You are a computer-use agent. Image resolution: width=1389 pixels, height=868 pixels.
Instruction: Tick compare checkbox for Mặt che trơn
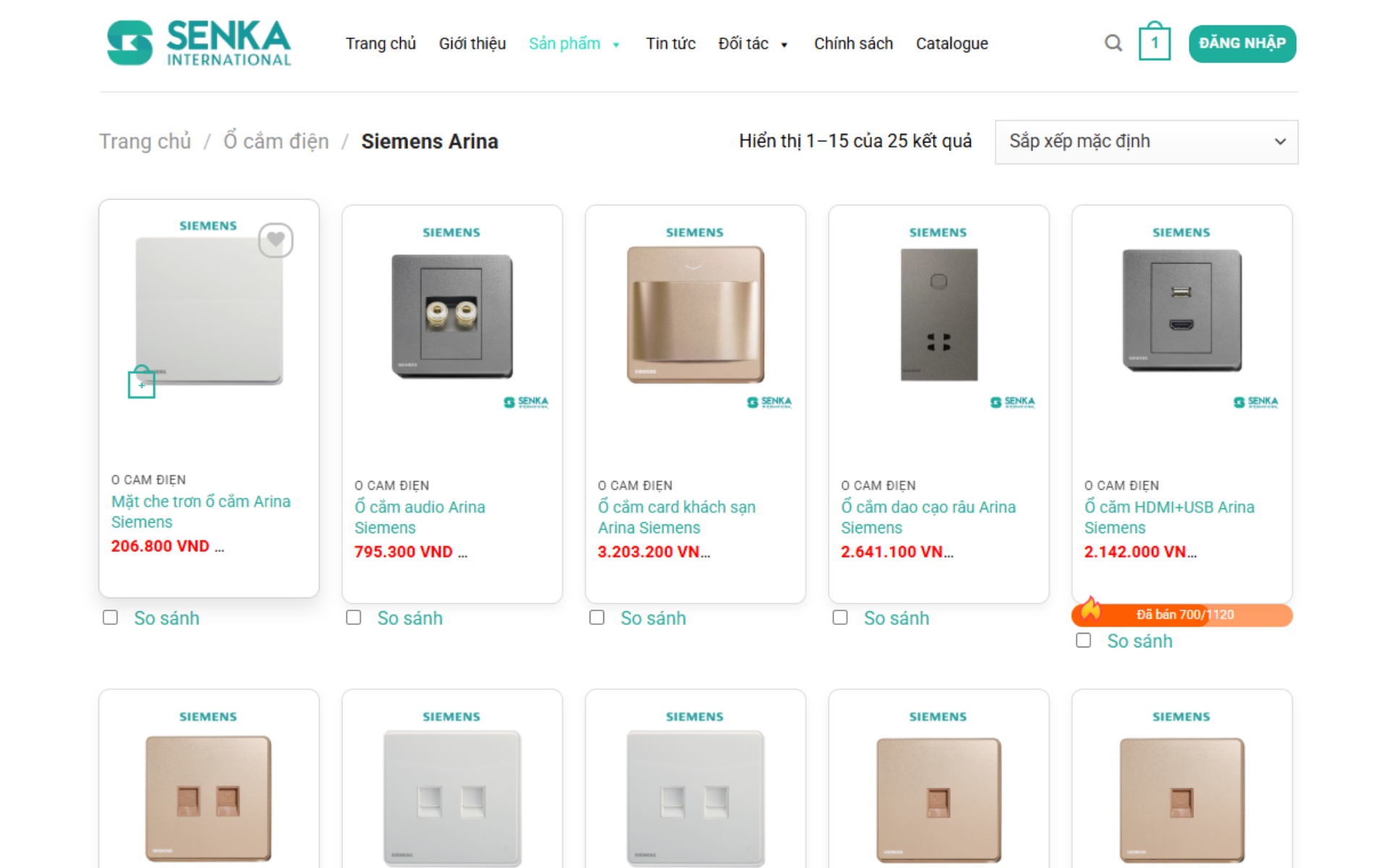[x=110, y=617]
